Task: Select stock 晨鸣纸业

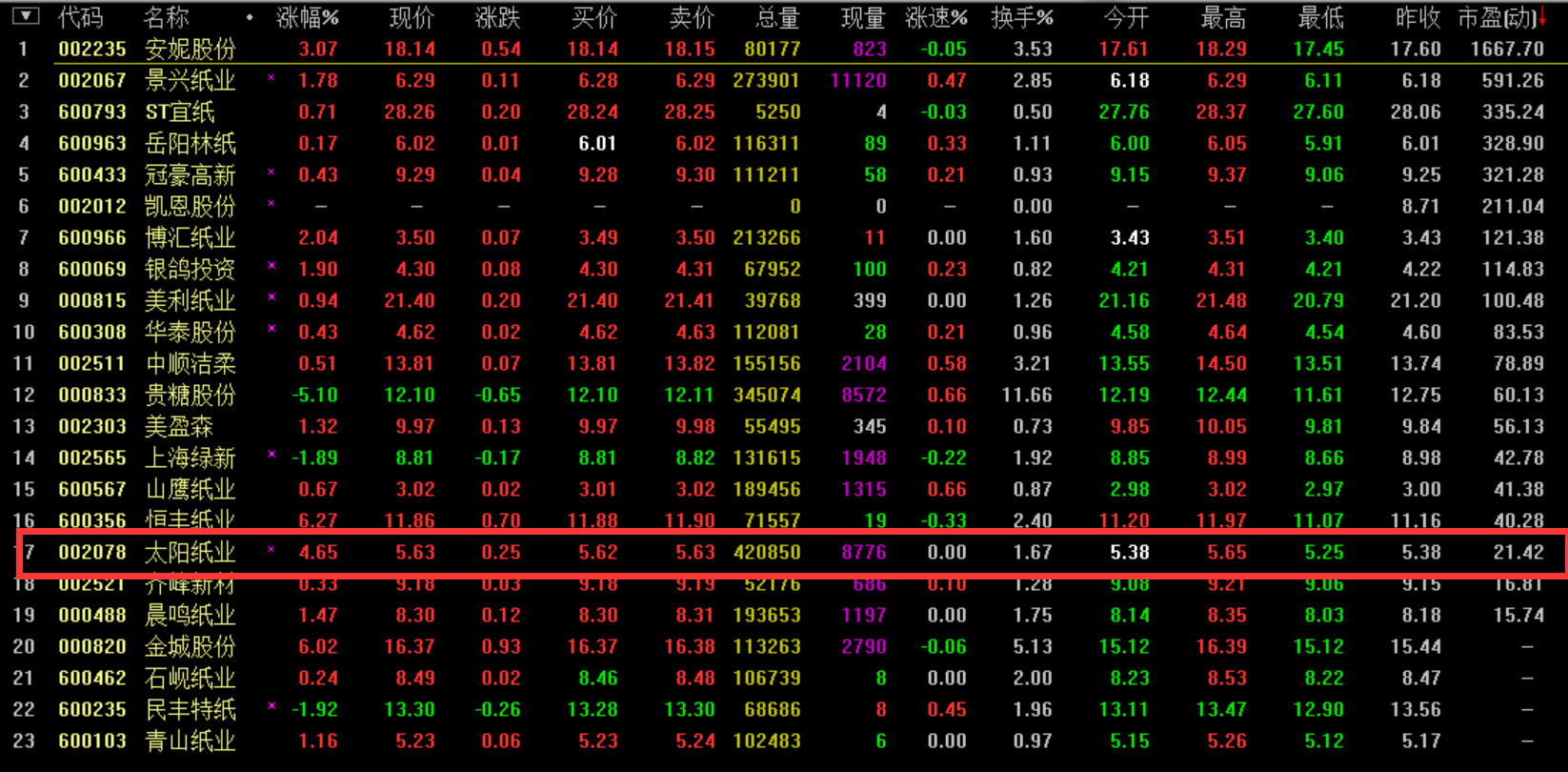Action: pyautogui.click(x=190, y=615)
